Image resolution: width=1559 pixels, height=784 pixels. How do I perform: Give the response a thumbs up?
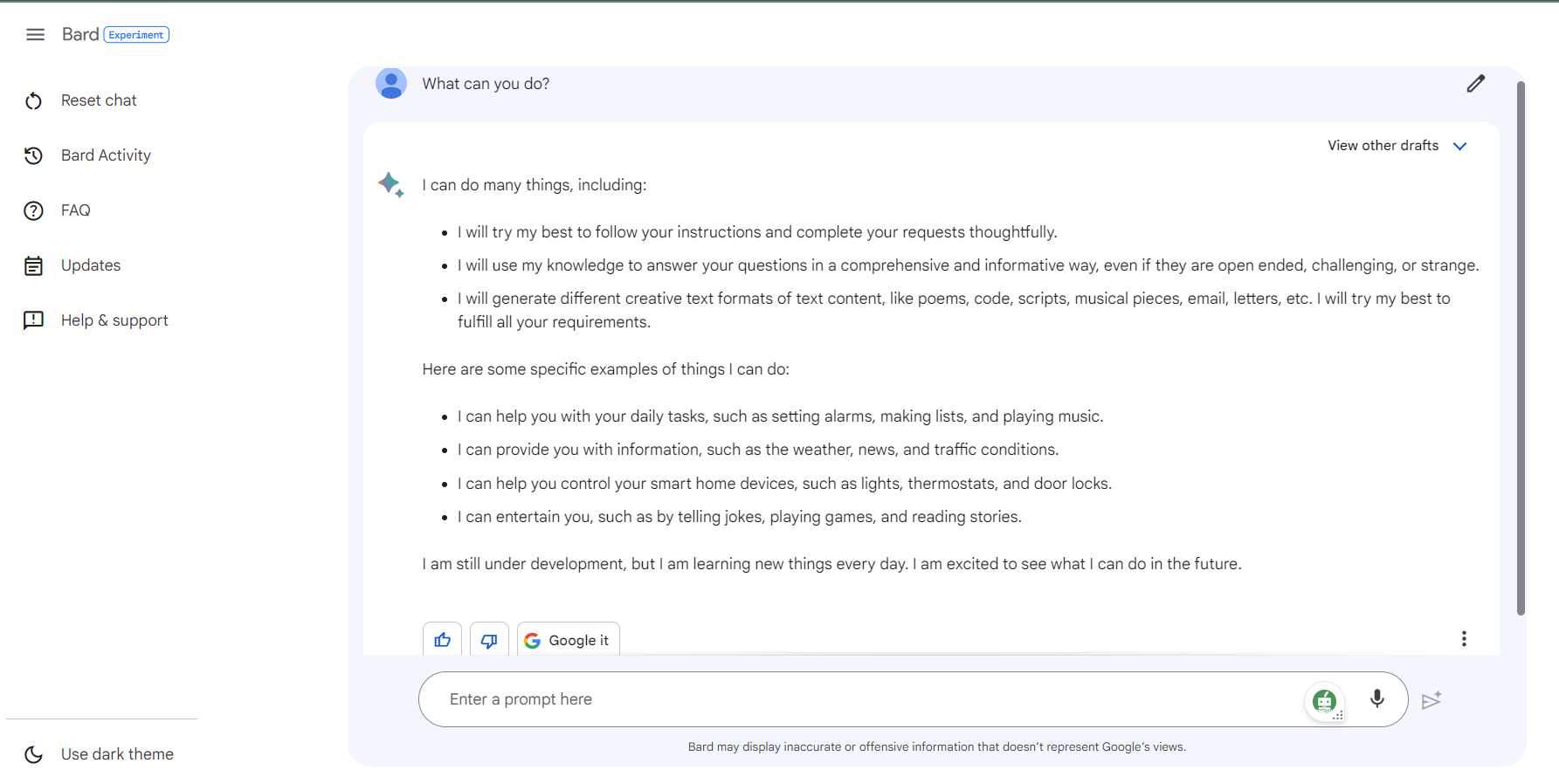pos(443,640)
